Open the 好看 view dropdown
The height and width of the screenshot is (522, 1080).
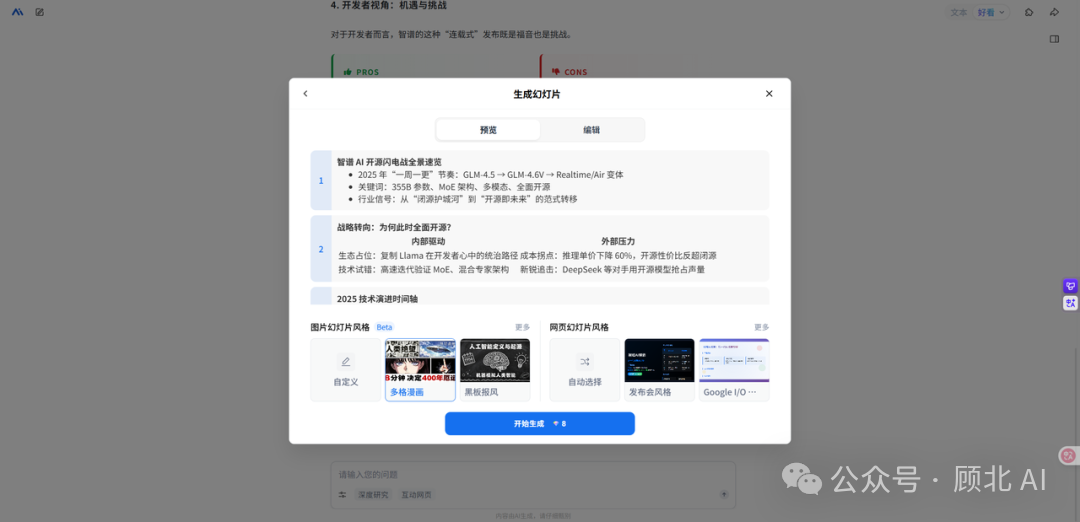coord(991,12)
